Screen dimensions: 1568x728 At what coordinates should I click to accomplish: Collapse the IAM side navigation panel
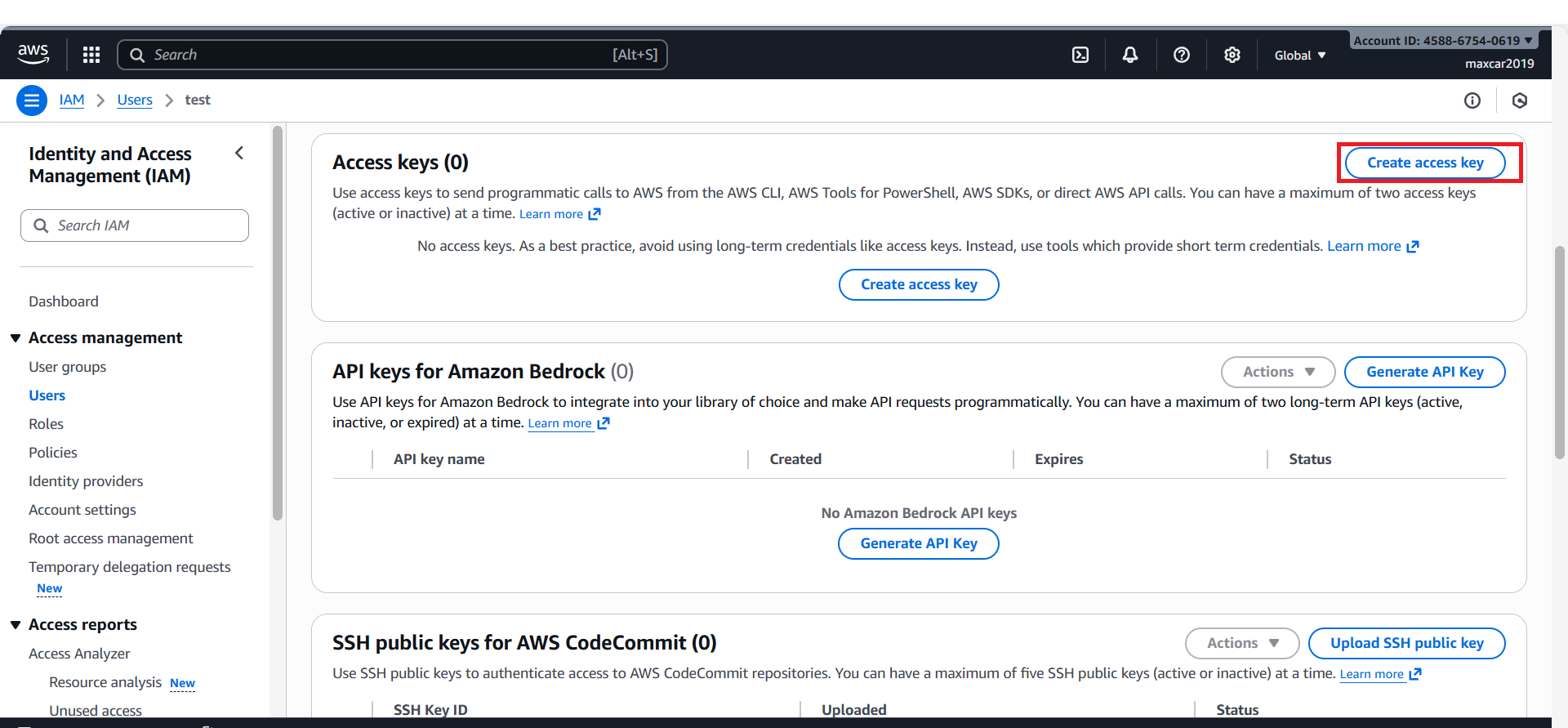239,153
